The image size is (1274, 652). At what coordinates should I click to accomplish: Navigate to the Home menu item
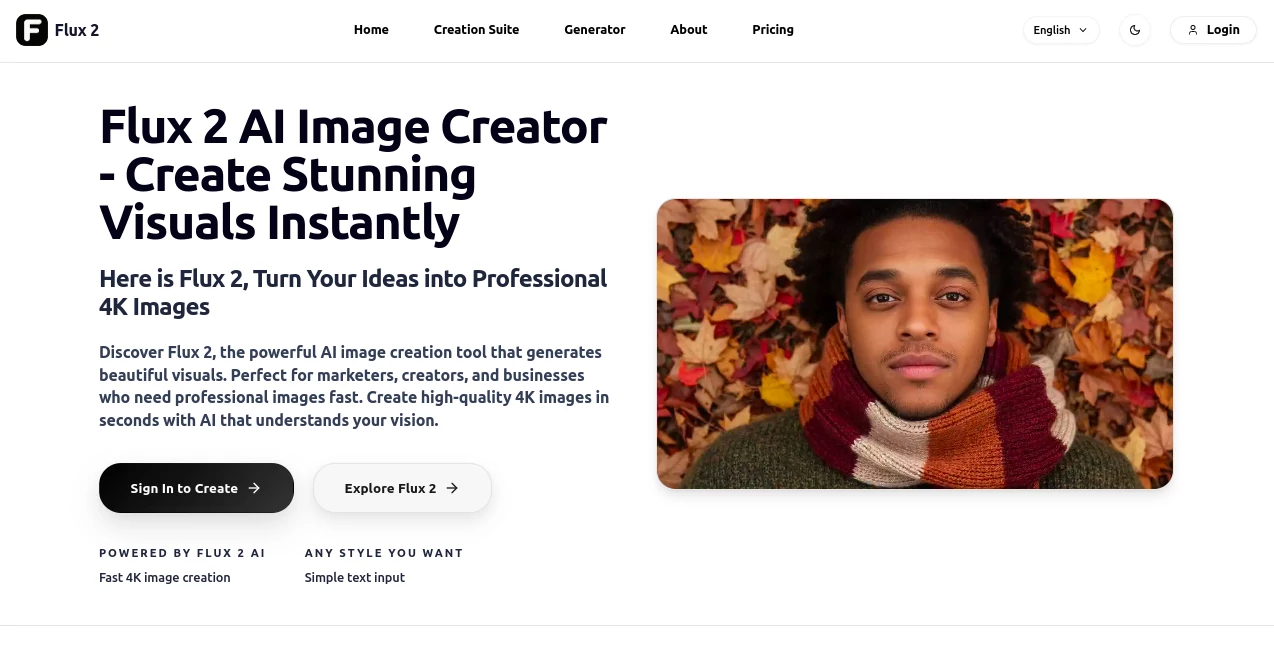371,30
